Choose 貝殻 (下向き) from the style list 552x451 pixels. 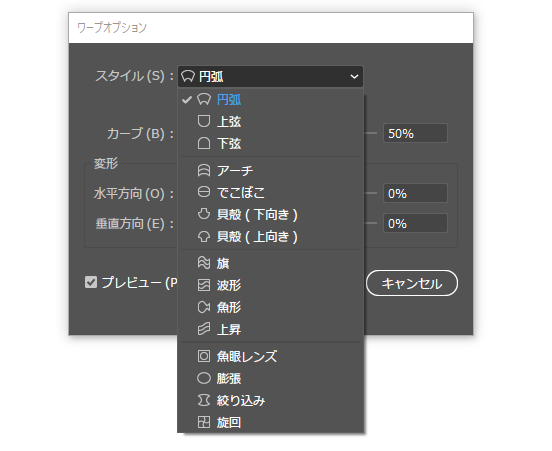point(270,214)
